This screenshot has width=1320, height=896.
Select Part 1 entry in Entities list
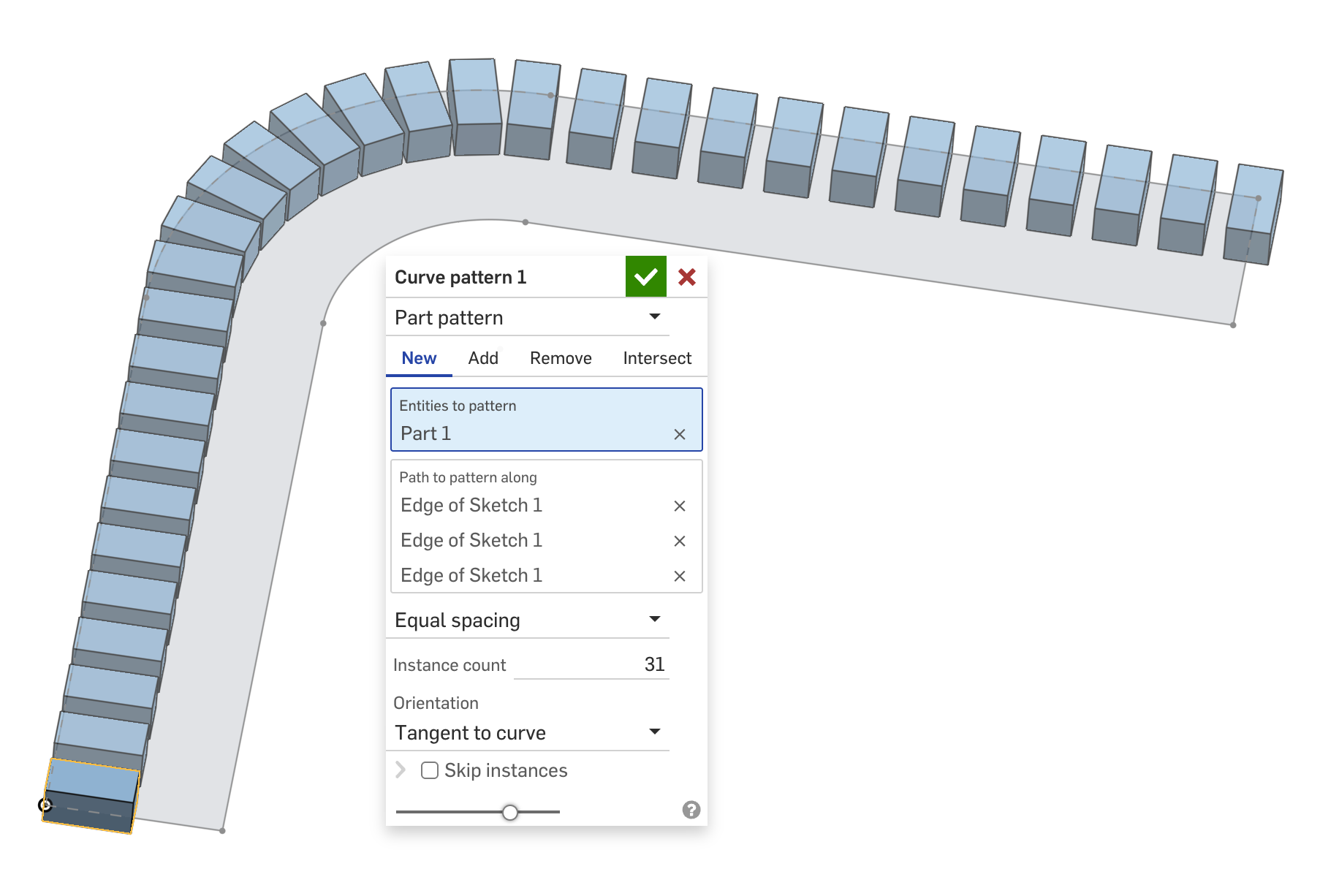pos(426,433)
